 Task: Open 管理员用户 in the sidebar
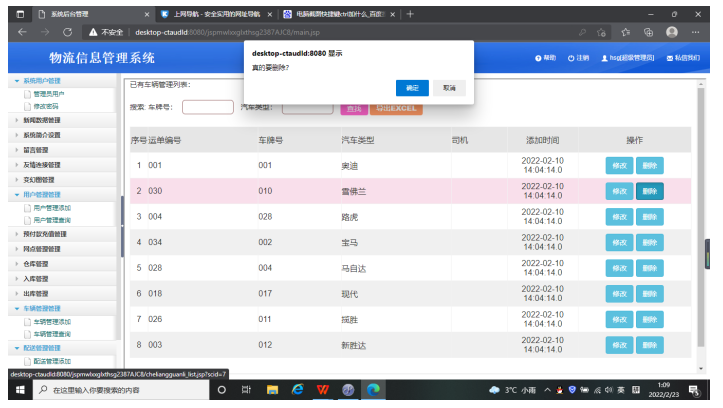point(48,94)
